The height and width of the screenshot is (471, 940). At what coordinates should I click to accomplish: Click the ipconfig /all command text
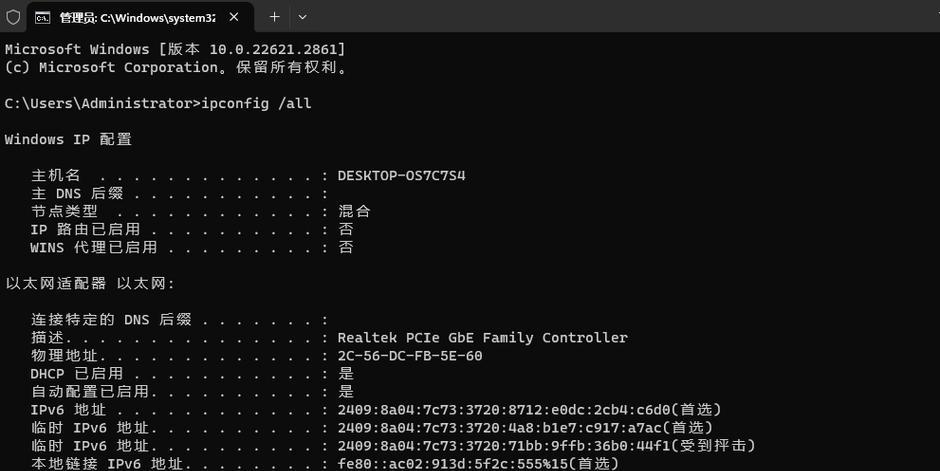tap(257, 103)
